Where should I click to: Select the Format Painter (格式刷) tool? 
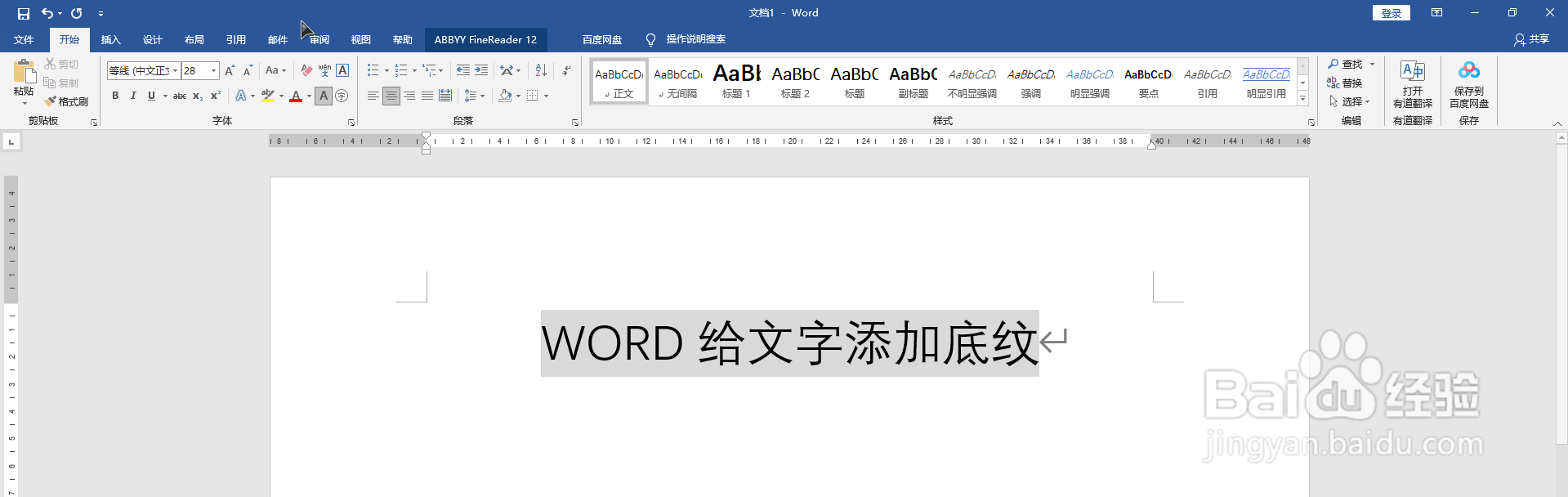(x=66, y=101)
